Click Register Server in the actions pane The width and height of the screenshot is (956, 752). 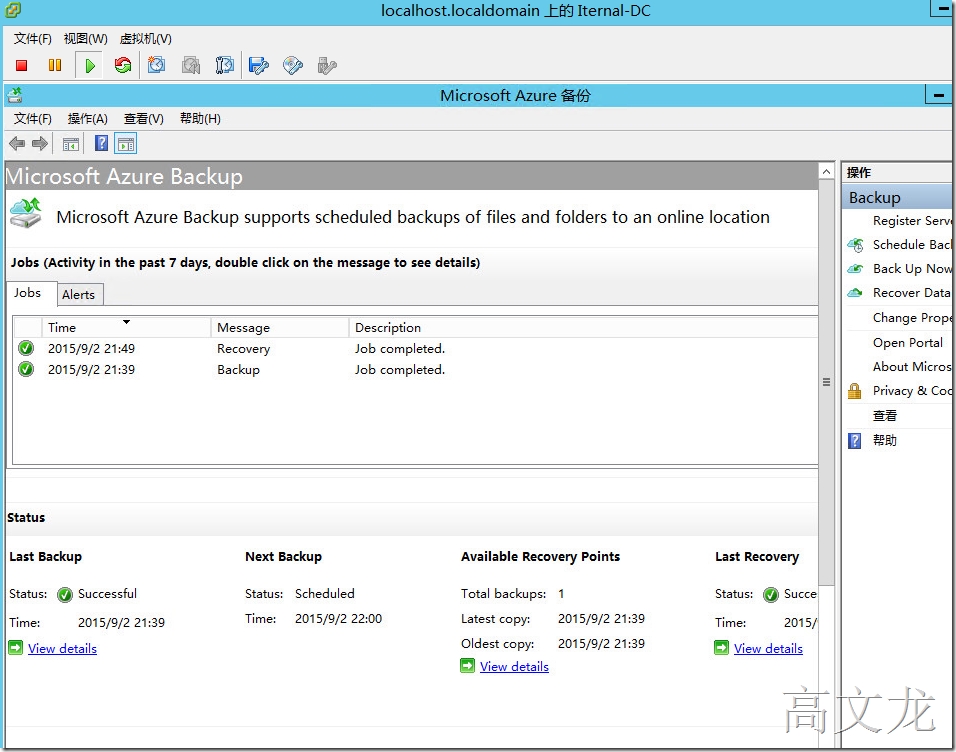(x=911, y=221)
